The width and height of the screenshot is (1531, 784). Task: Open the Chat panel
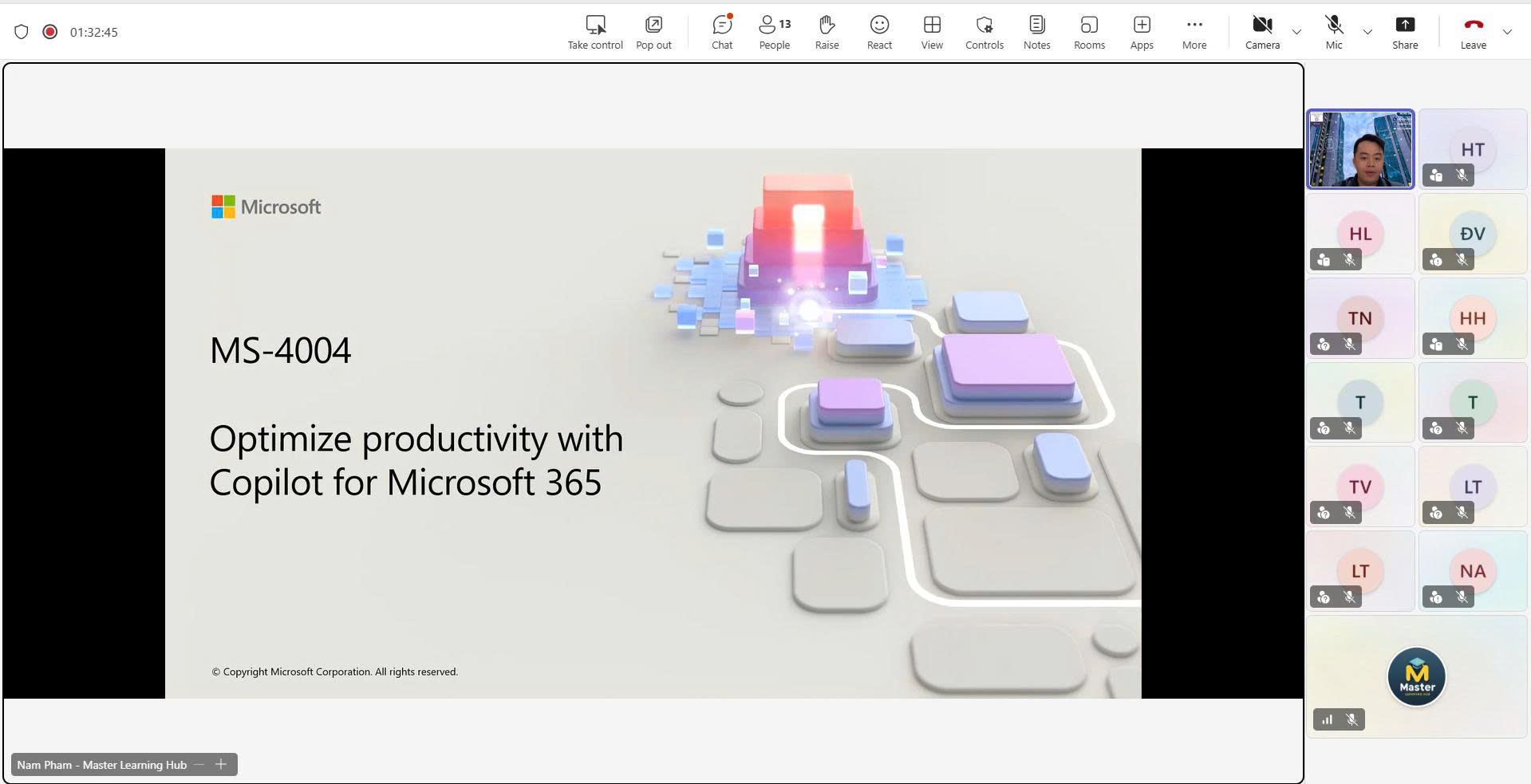point(722,32)
